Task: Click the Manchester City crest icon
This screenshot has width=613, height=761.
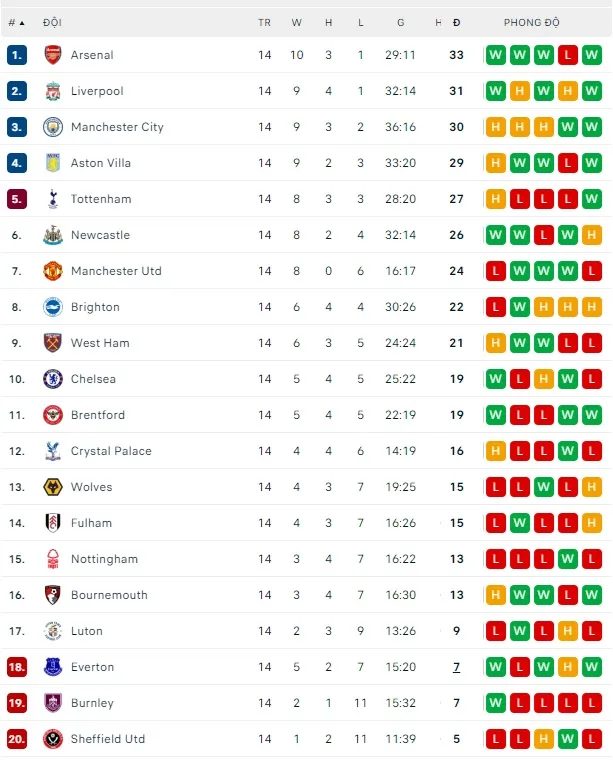Action: [53, 127]
